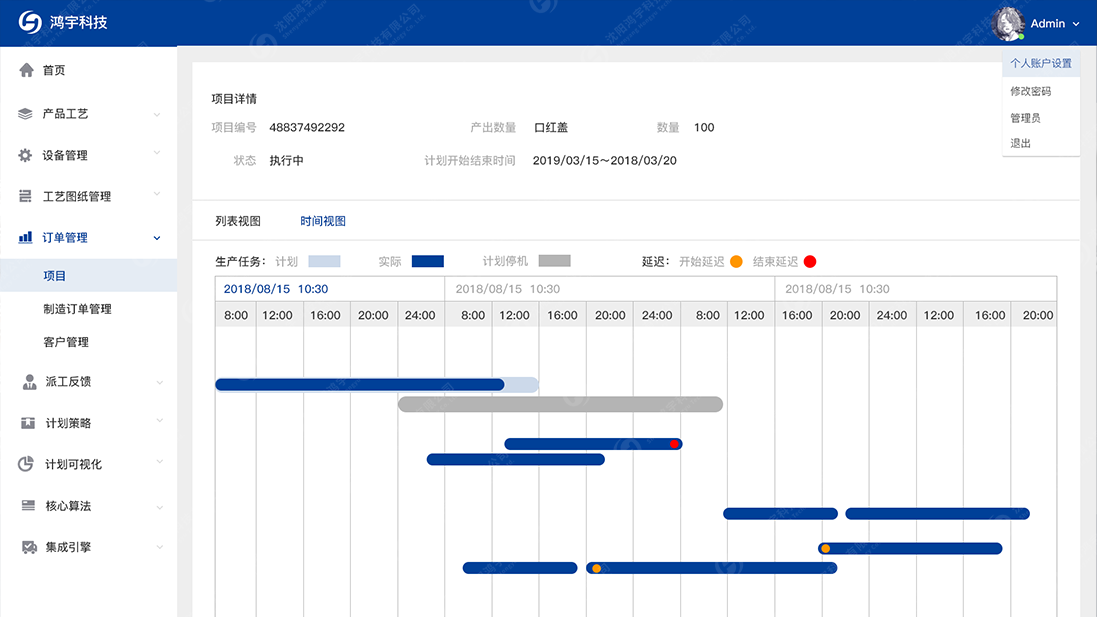The height and width of the screenshot is (617, 1097).
Task: Open the Admin dropdown arrow
Action: 1076,24
